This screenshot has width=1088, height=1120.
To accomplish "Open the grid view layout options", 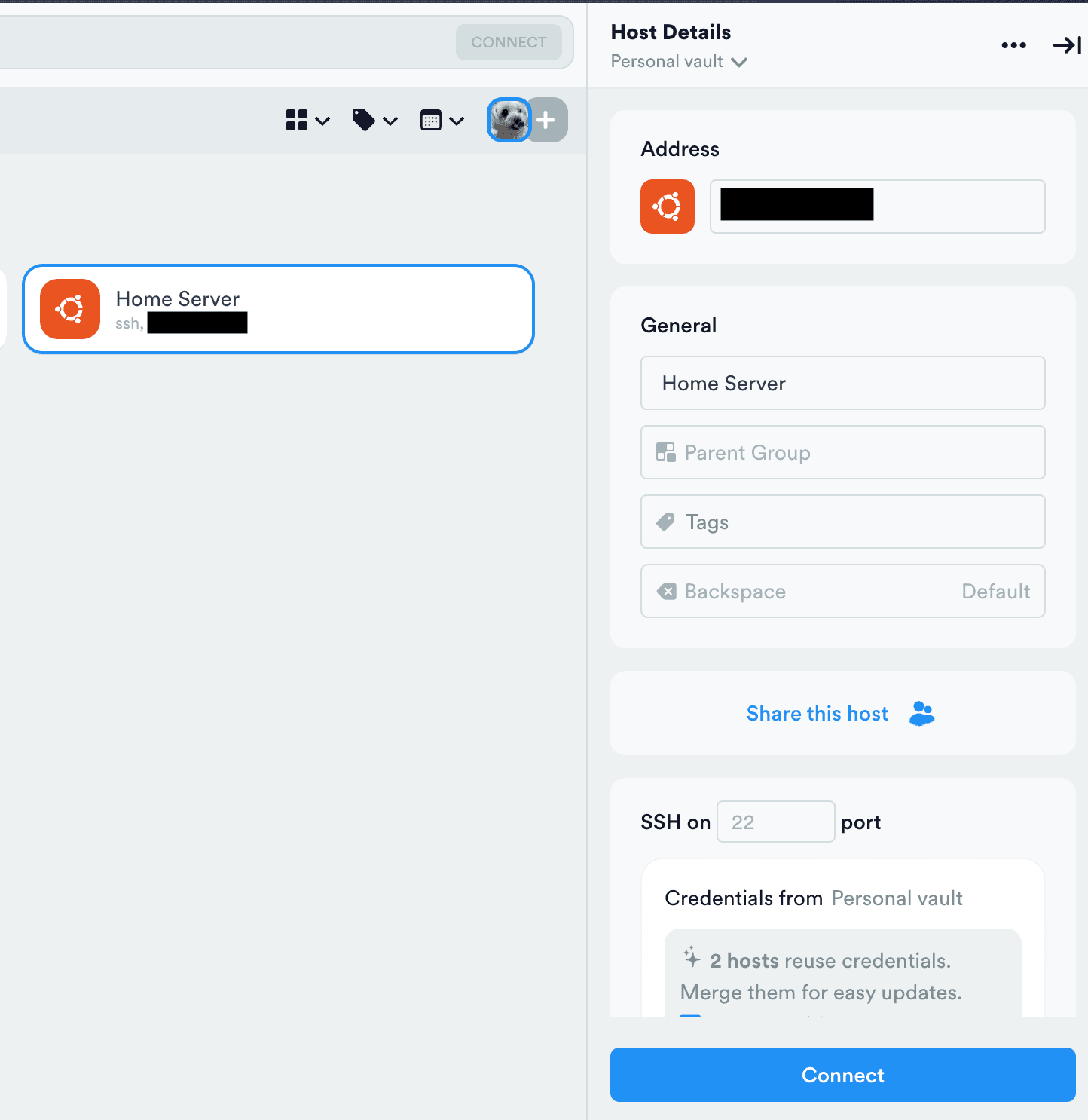I will [307, 121].
